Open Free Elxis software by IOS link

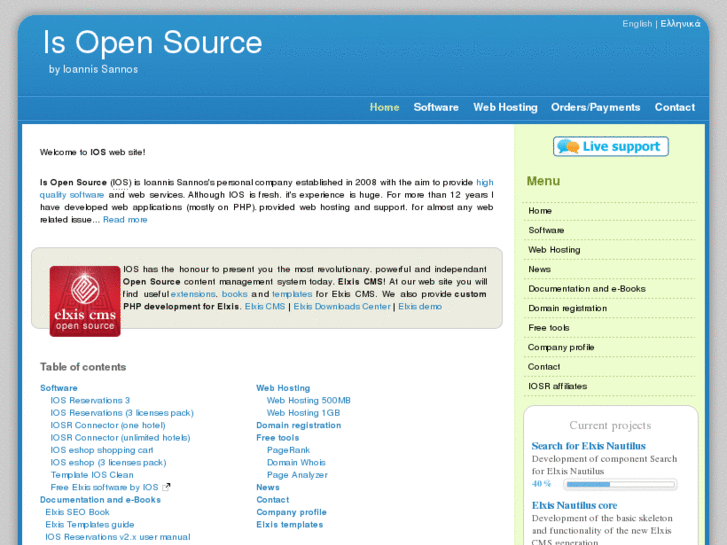[x=104, y=487]
